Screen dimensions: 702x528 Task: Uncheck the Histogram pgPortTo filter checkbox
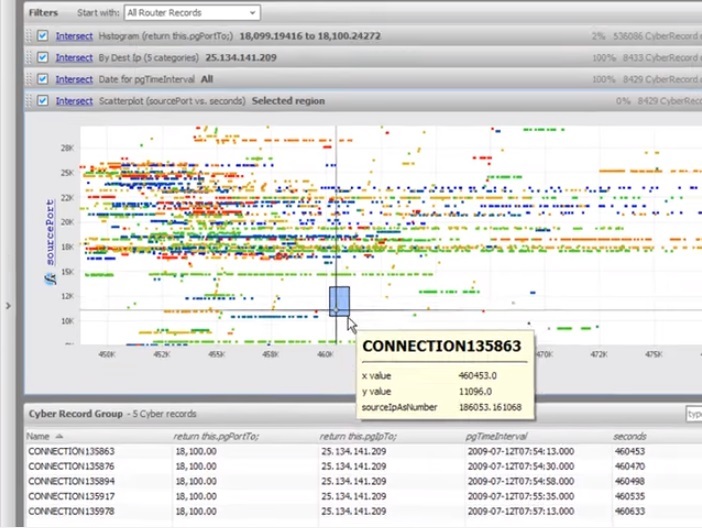43,36
